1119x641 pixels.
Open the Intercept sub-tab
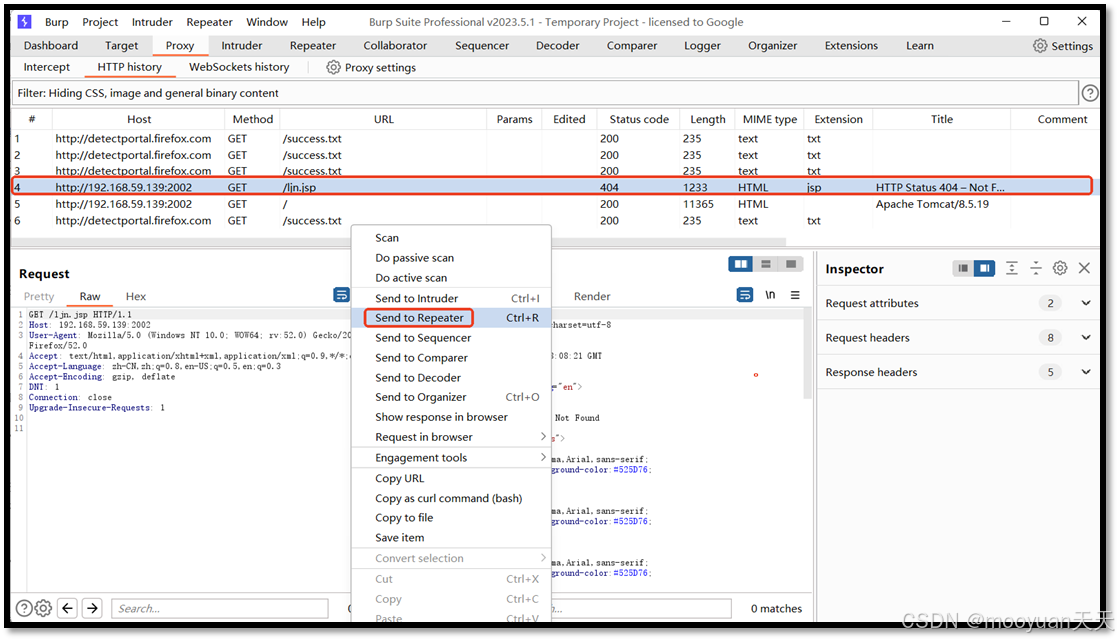[x=46, y=67]
